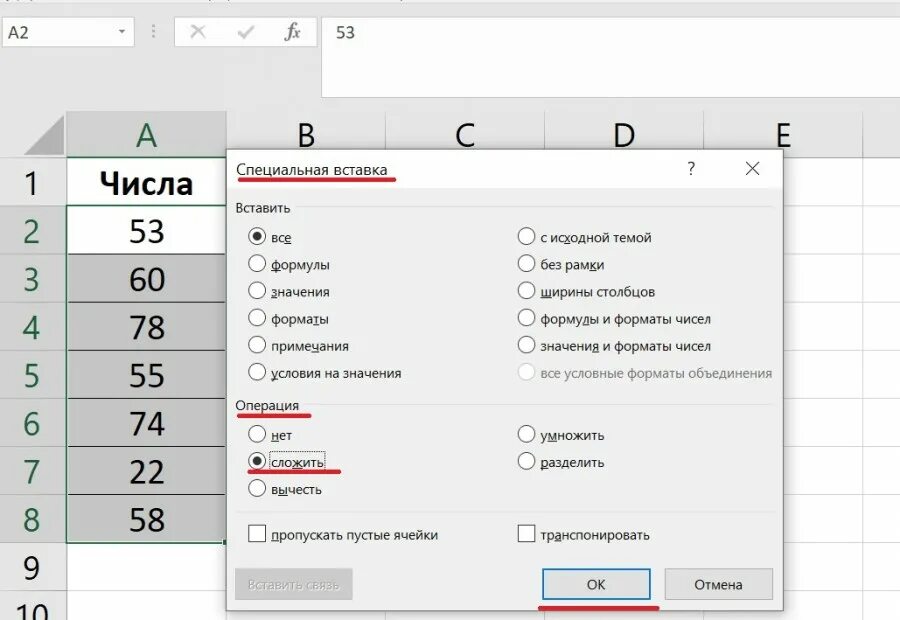900x620 pixels.
Task: Enable транспонировать checkbox
Action: [584, 534]
